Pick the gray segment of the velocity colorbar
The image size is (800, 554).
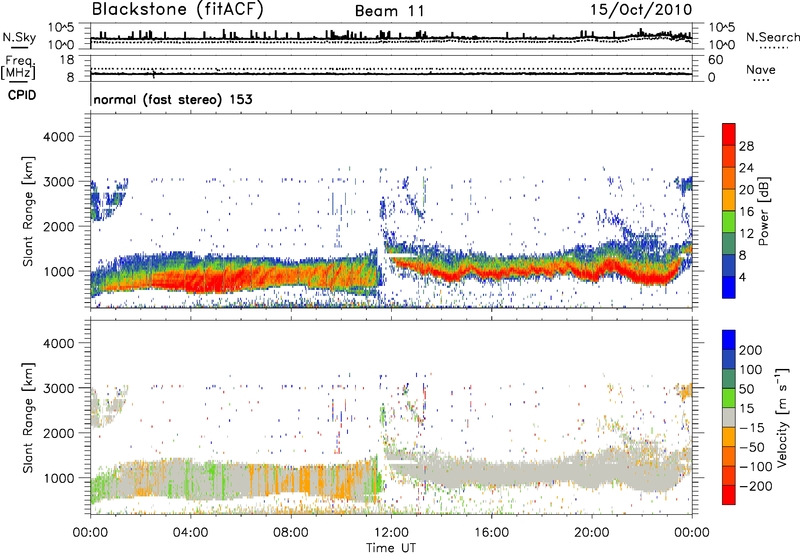coord(729,417)
